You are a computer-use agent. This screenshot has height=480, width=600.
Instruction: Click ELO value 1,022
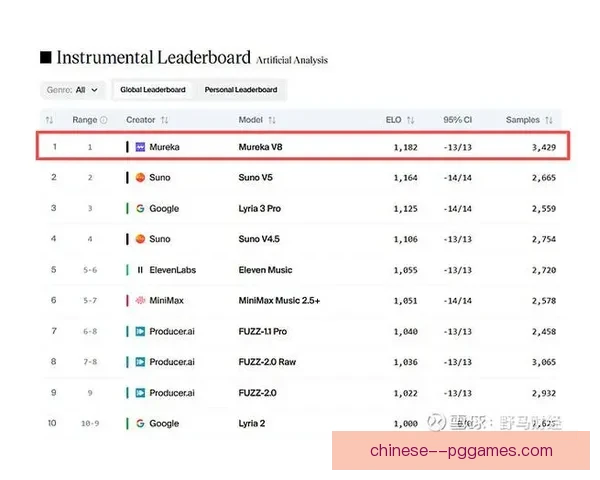pos(406,393)
